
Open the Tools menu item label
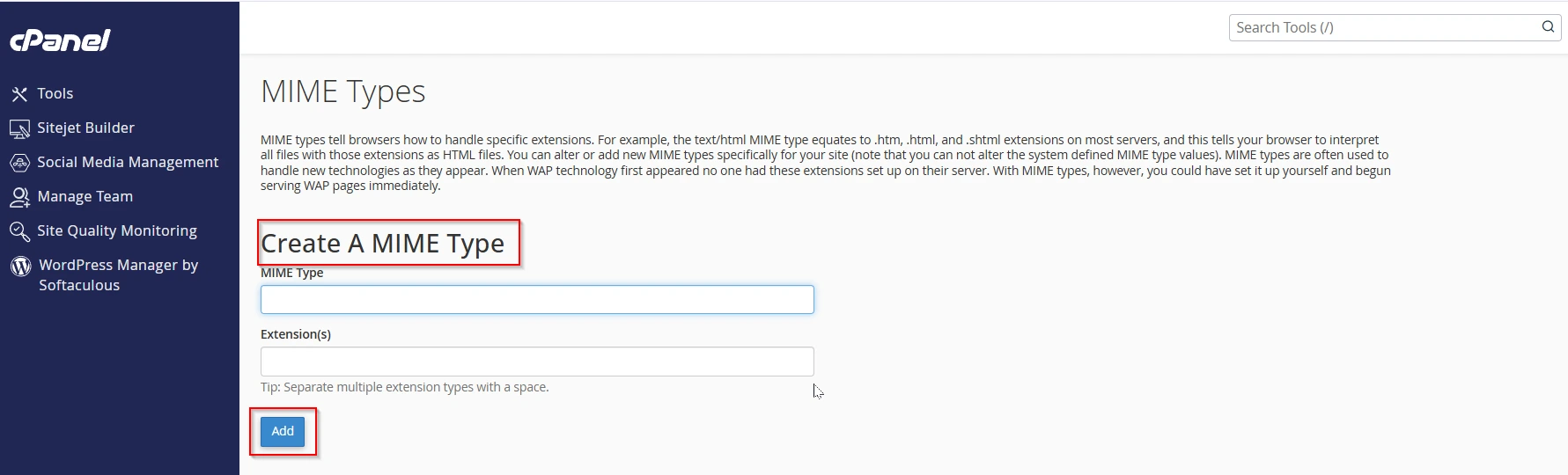(x=55, y=93)
